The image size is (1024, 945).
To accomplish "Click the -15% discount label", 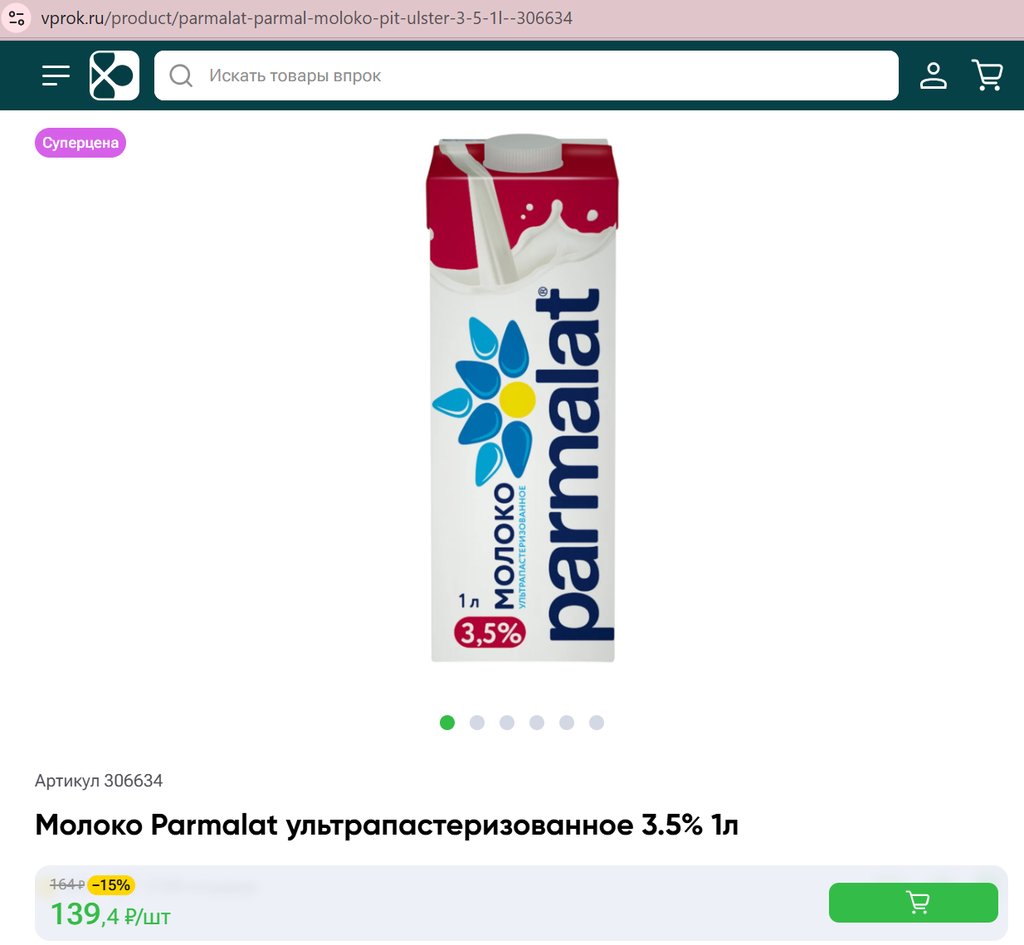I will [111, 885].
